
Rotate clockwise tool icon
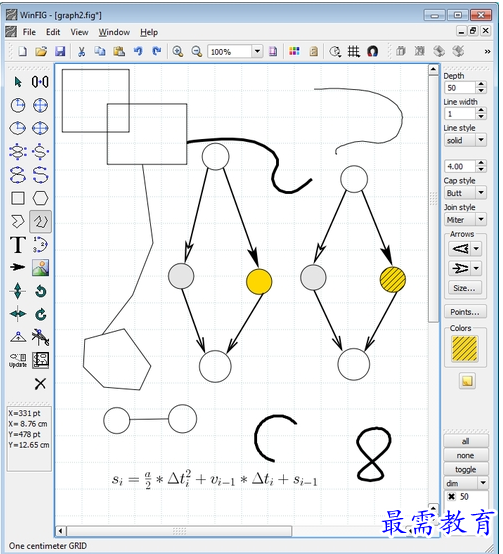tap(41, 314)
